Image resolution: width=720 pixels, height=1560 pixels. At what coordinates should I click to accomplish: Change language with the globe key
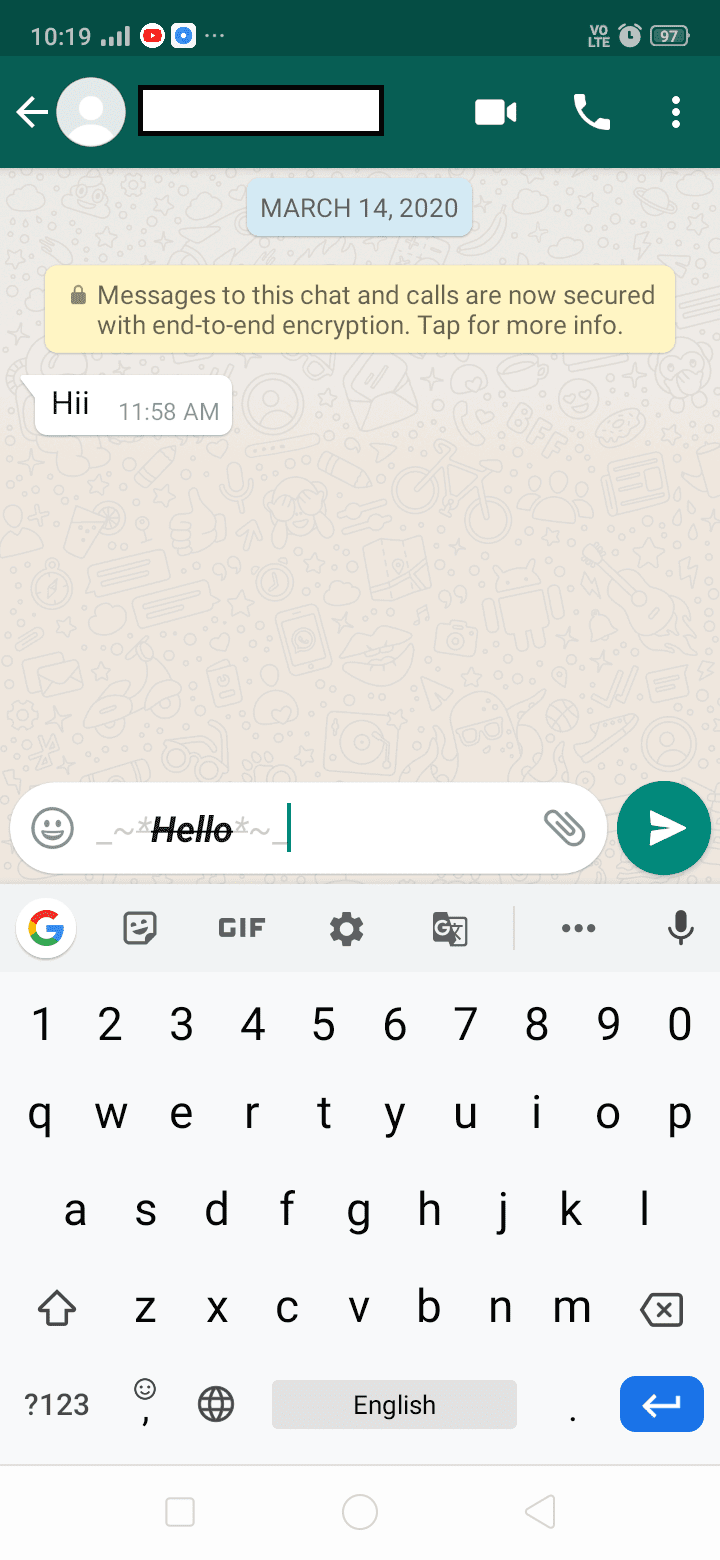pyautogui.click(x=216, y=1404)
